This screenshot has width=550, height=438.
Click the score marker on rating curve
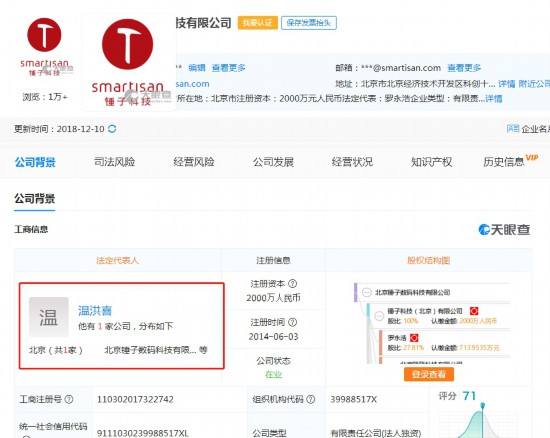483,405
